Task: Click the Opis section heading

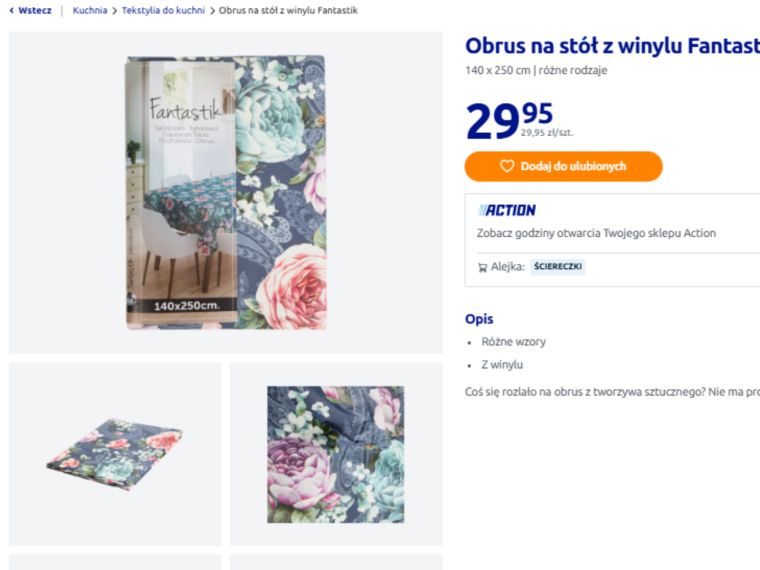Action: pyautogui.click(x=479, y=319)
